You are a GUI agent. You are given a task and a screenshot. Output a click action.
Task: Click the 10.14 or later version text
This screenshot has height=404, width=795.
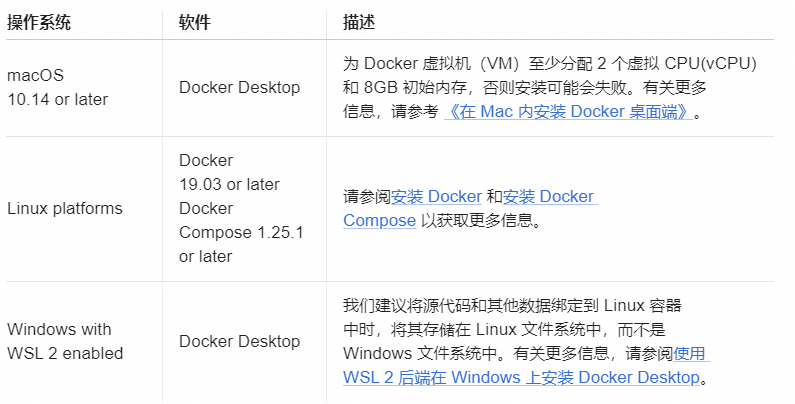tap(57, 99)
